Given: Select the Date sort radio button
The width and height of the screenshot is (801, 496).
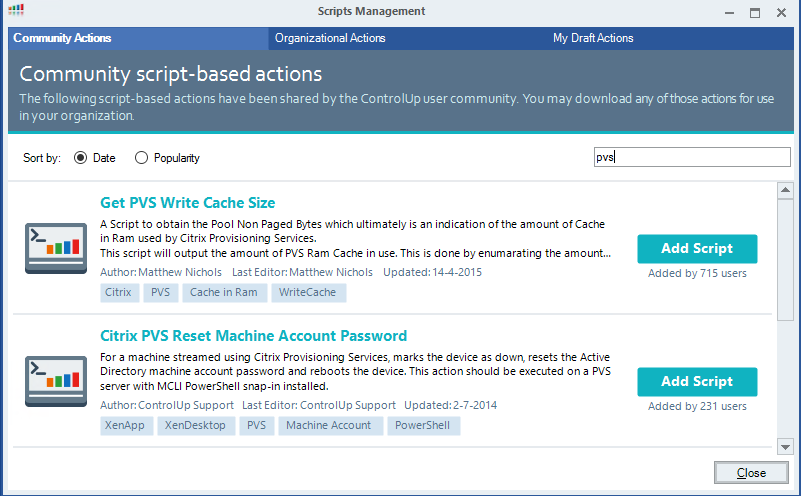Looking at the screenshot, I should [x=80, y=158].
